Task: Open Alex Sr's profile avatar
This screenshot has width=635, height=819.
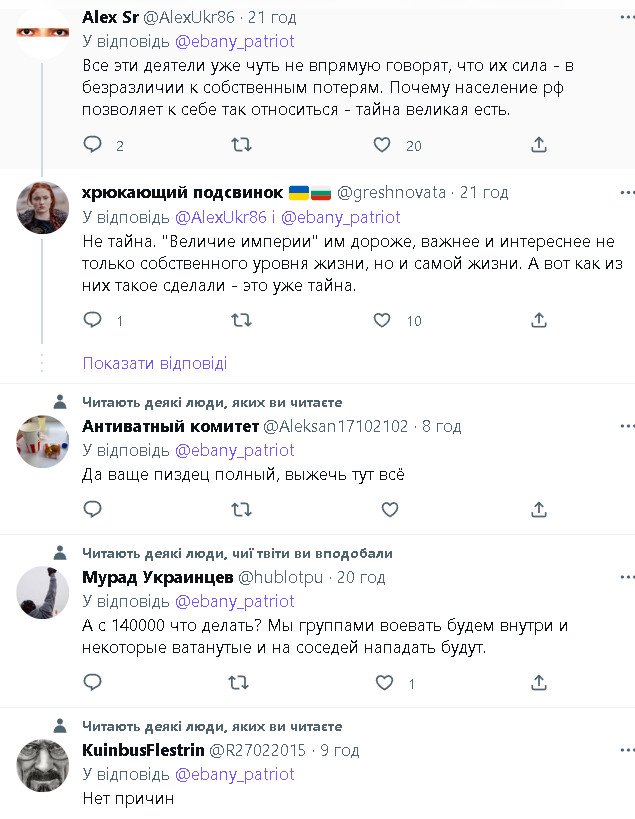Action: (x=43, y=31)
